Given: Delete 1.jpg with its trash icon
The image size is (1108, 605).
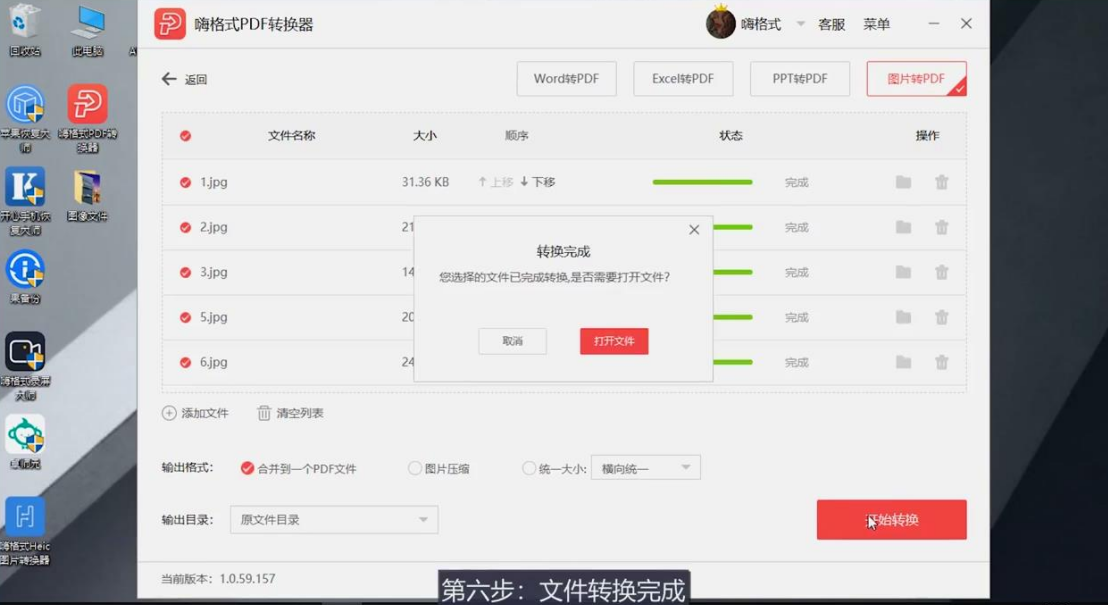Looking at the screenshot, I should (x=941, y=182).
